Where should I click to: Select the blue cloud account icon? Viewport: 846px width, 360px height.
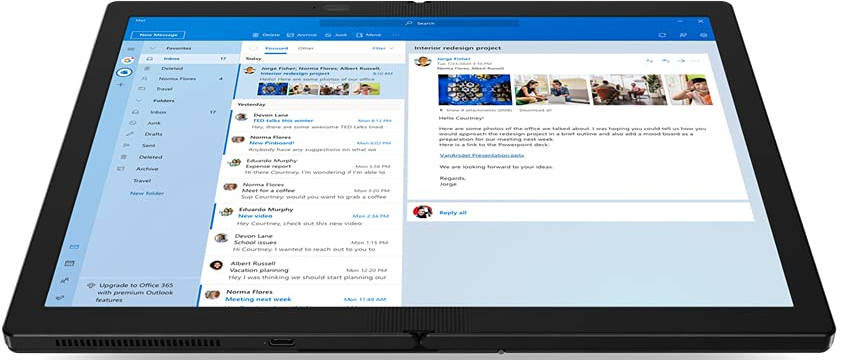[124, 72]
